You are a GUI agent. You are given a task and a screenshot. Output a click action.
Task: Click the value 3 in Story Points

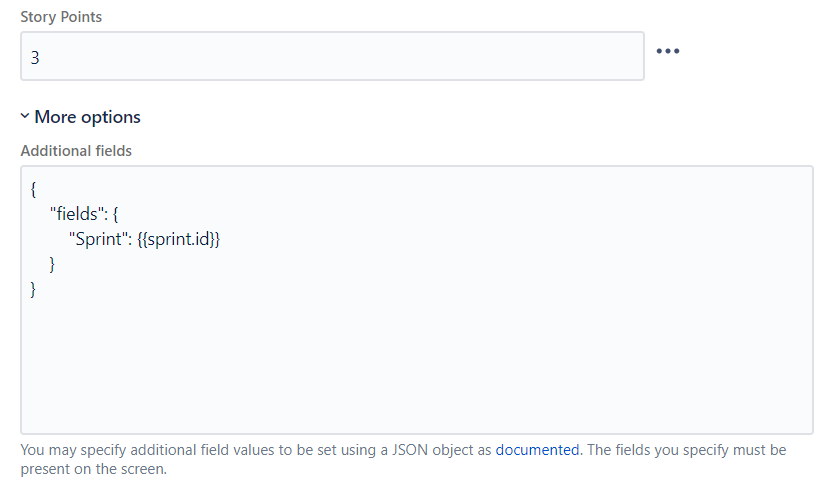pyautogui.click(x=35, y=57)
